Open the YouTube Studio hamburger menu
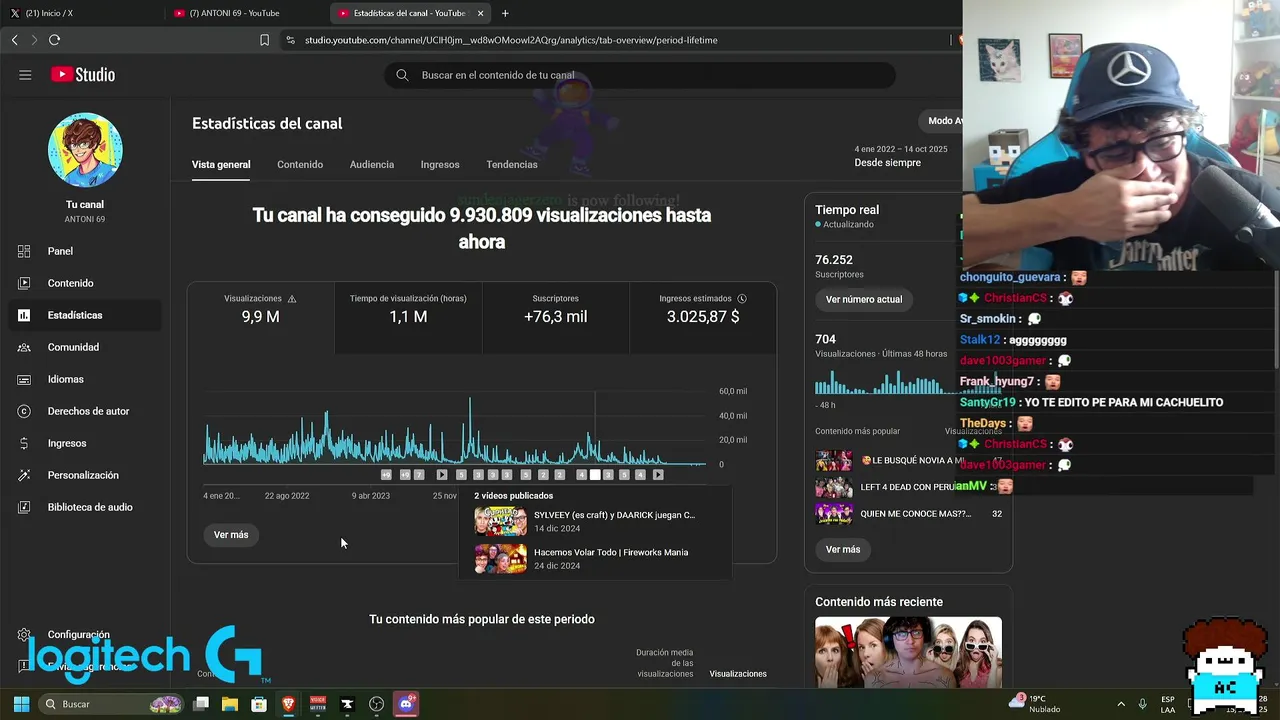This screenshot has height=720, width=1280. 25,75
